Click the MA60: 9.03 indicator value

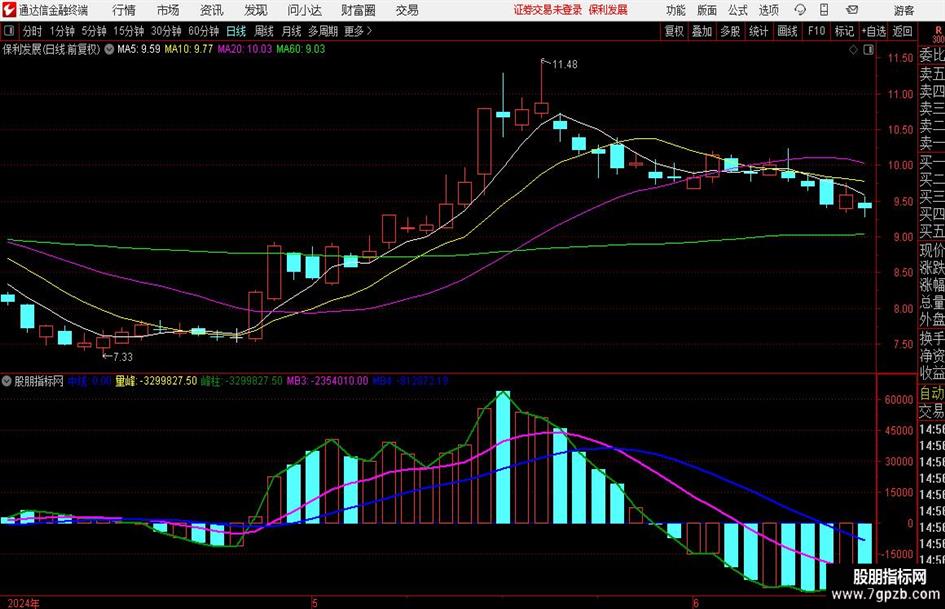301,49
